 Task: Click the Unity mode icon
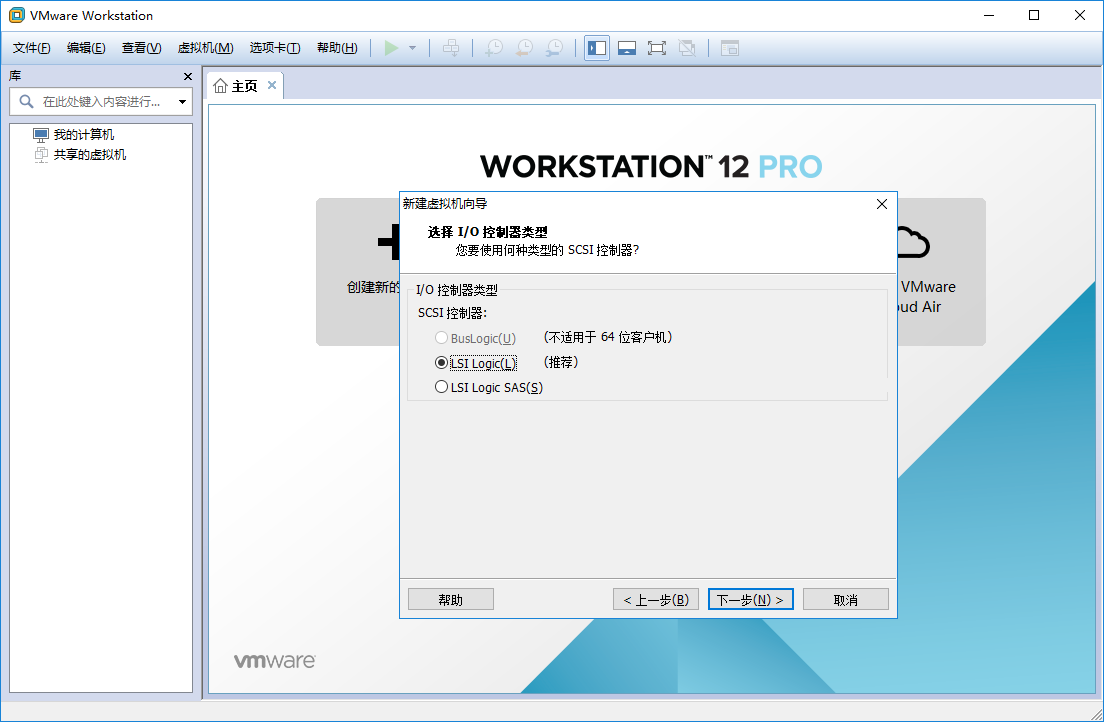(686, 48)
